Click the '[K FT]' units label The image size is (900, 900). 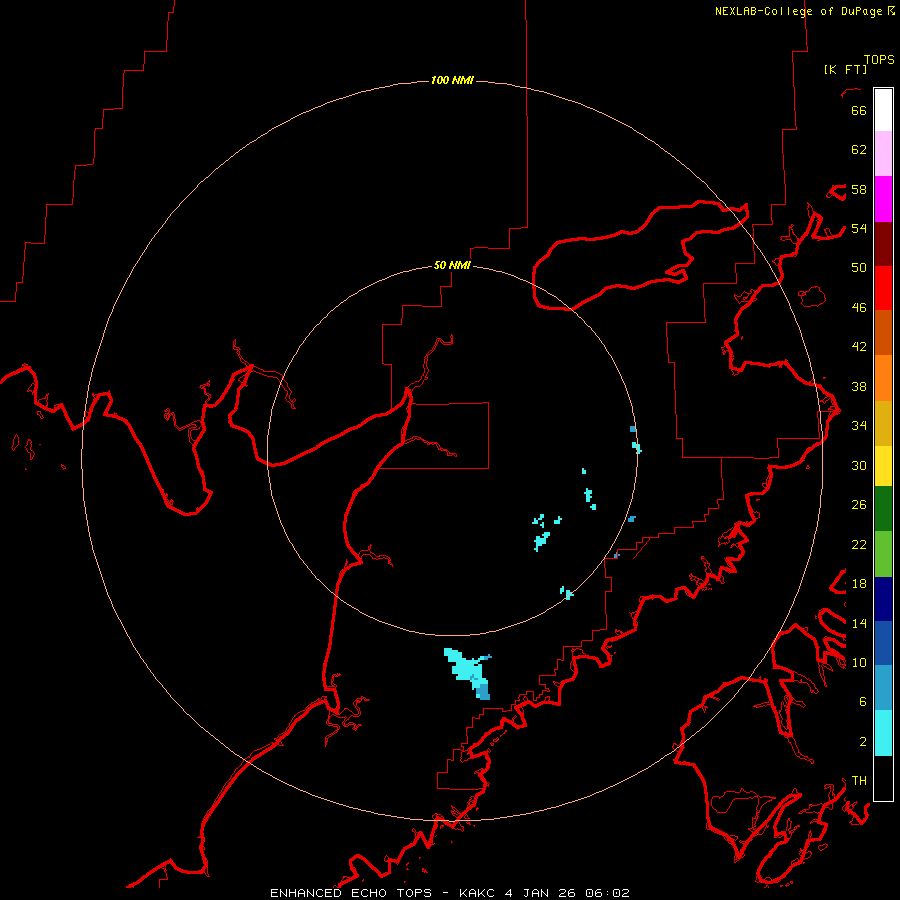(x=845, y=69)
